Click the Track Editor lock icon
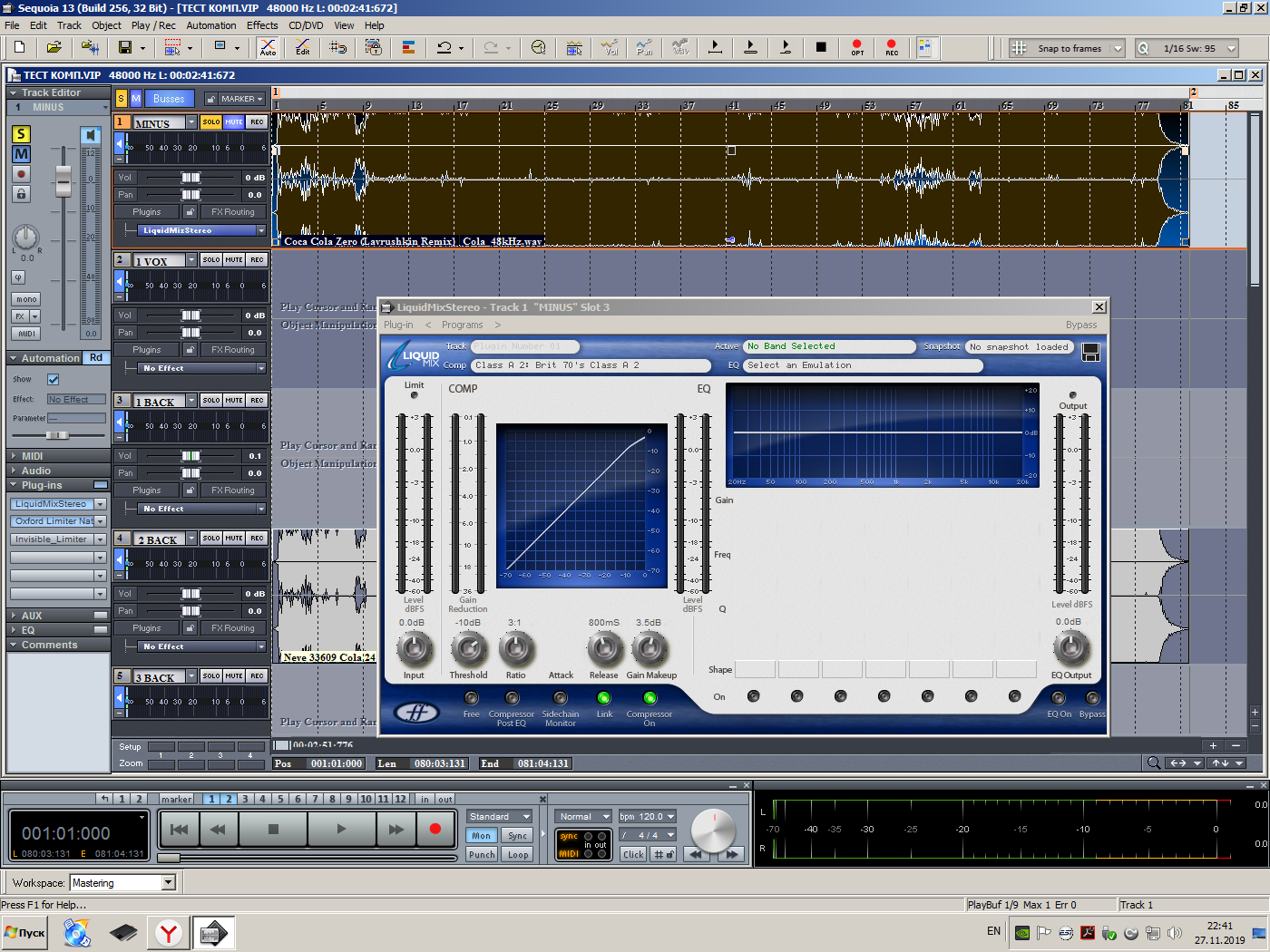This screenshot has width=1270, height=952. (x=21, y=193)
